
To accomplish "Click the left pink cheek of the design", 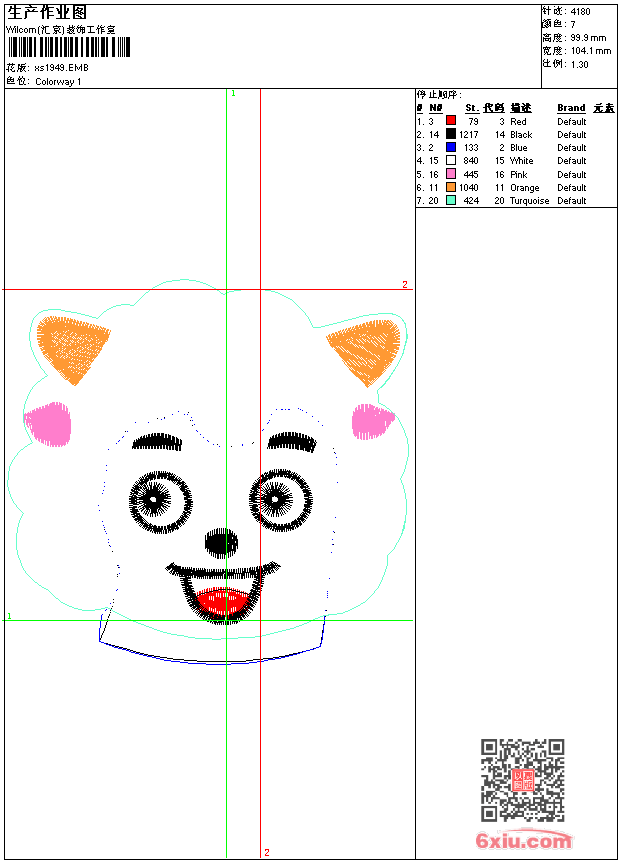I will pos(48,424).
